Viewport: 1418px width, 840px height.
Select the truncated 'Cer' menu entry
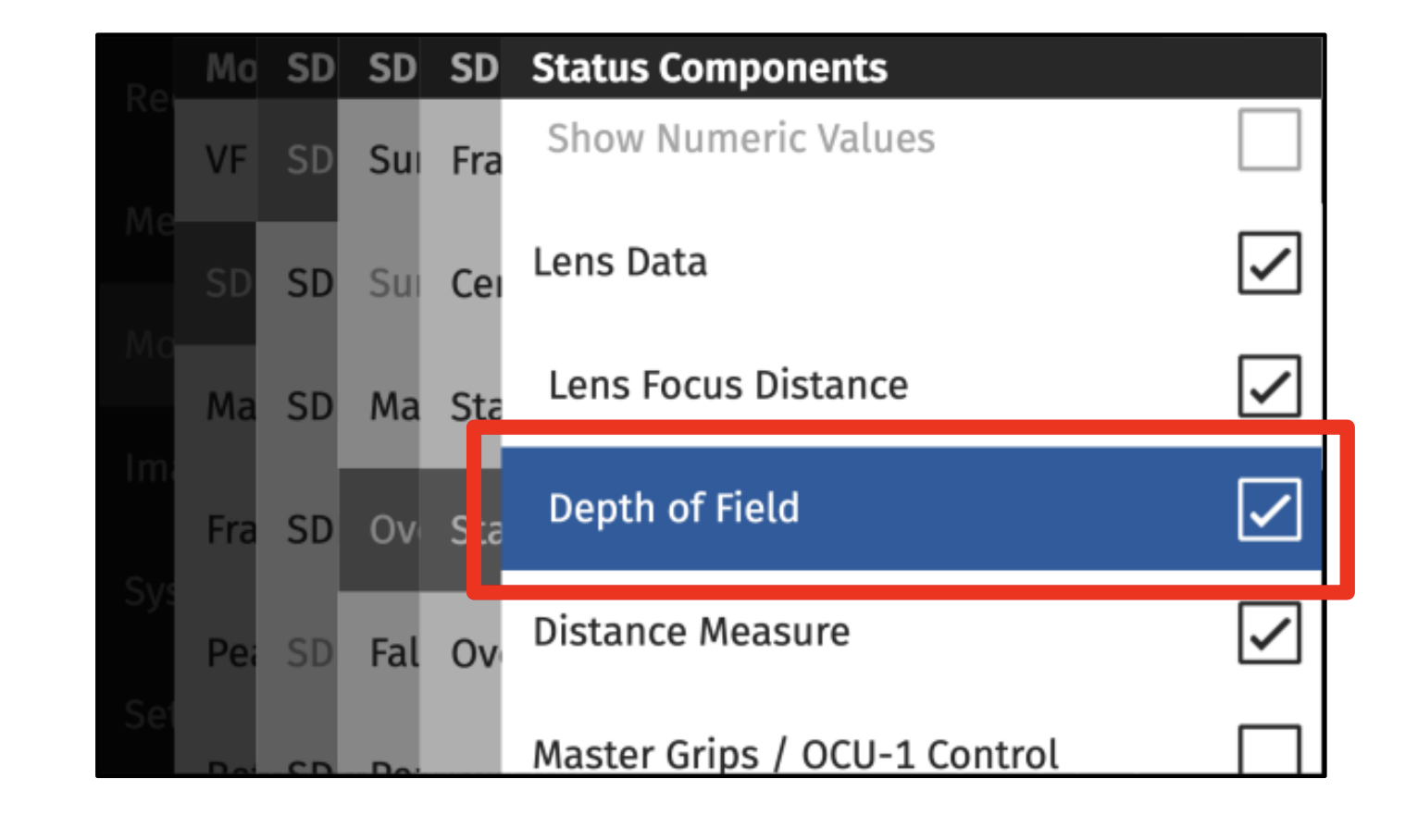coord(475,284)
